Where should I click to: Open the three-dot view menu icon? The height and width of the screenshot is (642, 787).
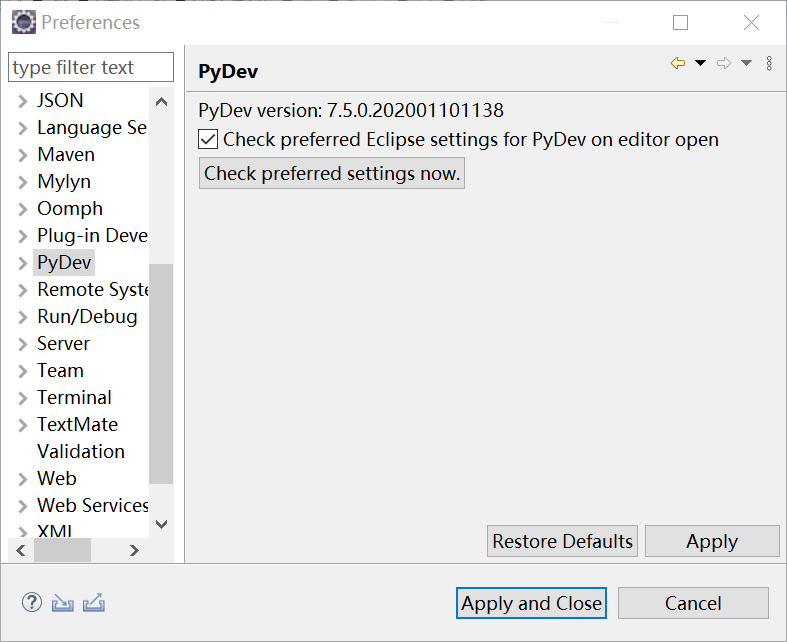pyautogui.click(x=769, y=64)
